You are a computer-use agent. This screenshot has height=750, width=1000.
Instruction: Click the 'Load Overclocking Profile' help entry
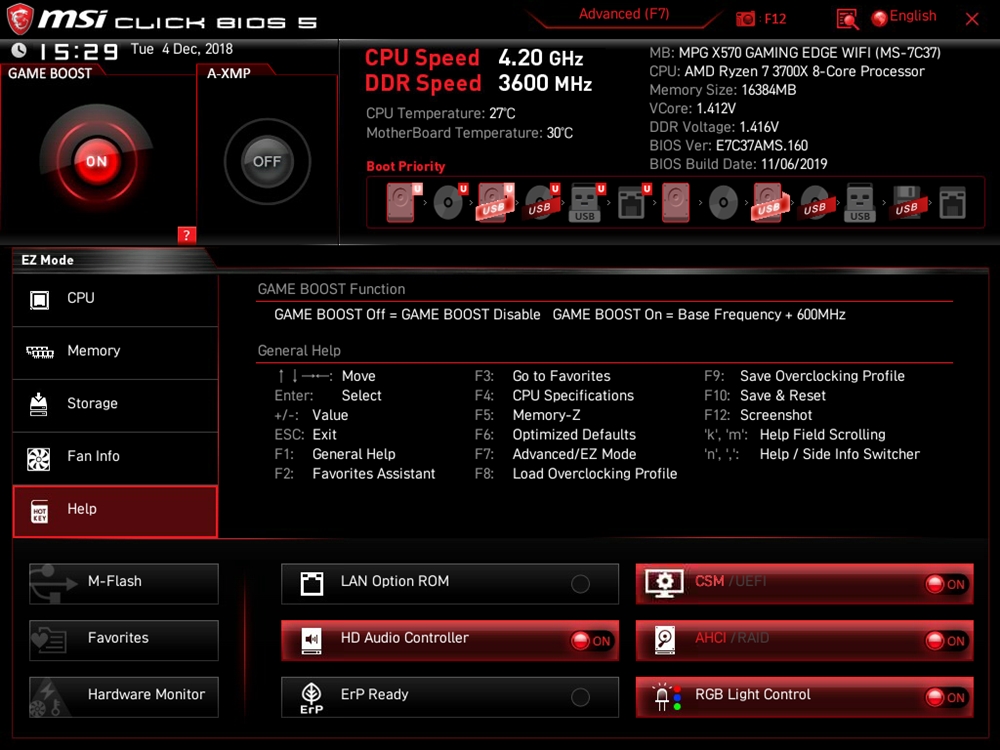[594, 474]
